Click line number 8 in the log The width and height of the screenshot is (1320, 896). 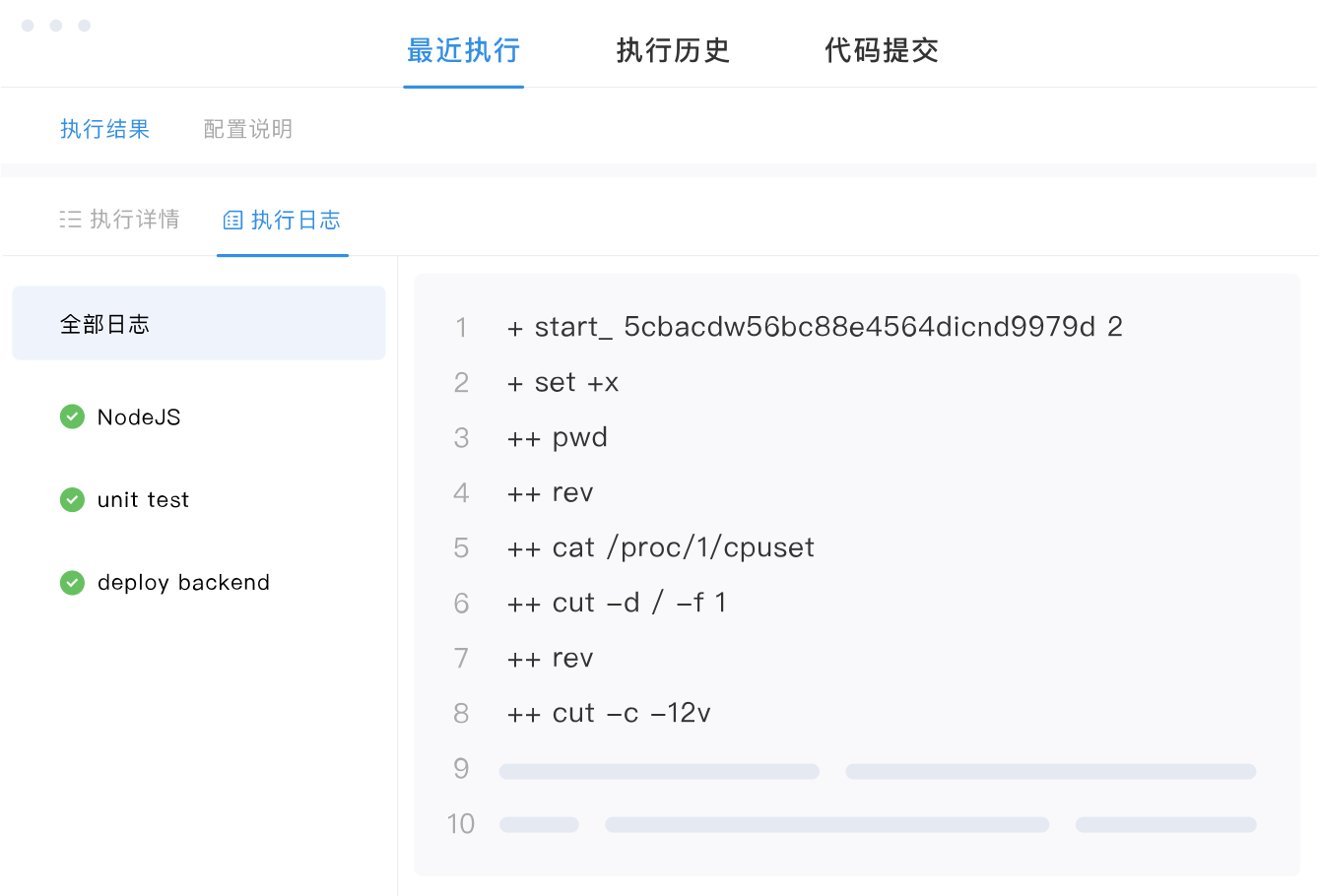point(461,713)
